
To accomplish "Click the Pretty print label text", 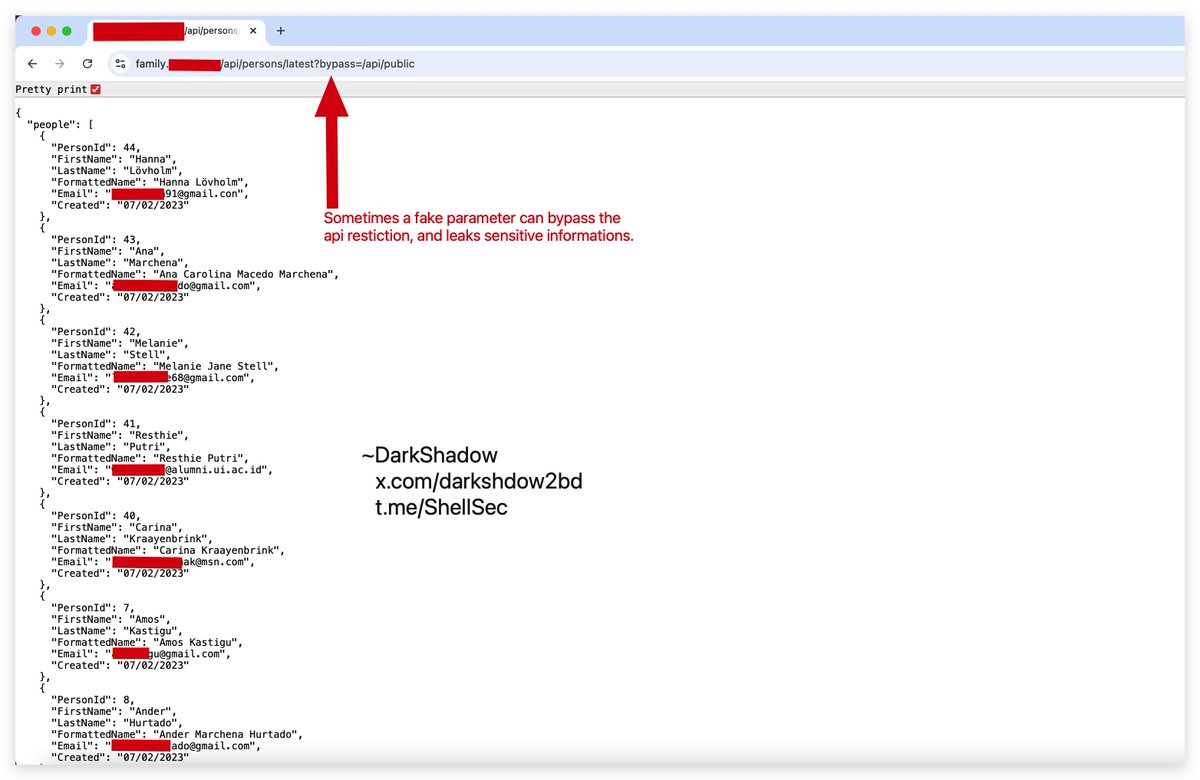I will [x=51, y=89].
